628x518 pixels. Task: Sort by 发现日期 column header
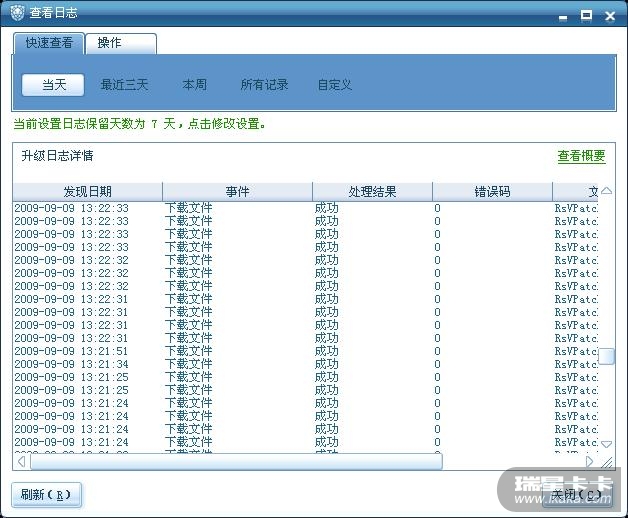87,191
